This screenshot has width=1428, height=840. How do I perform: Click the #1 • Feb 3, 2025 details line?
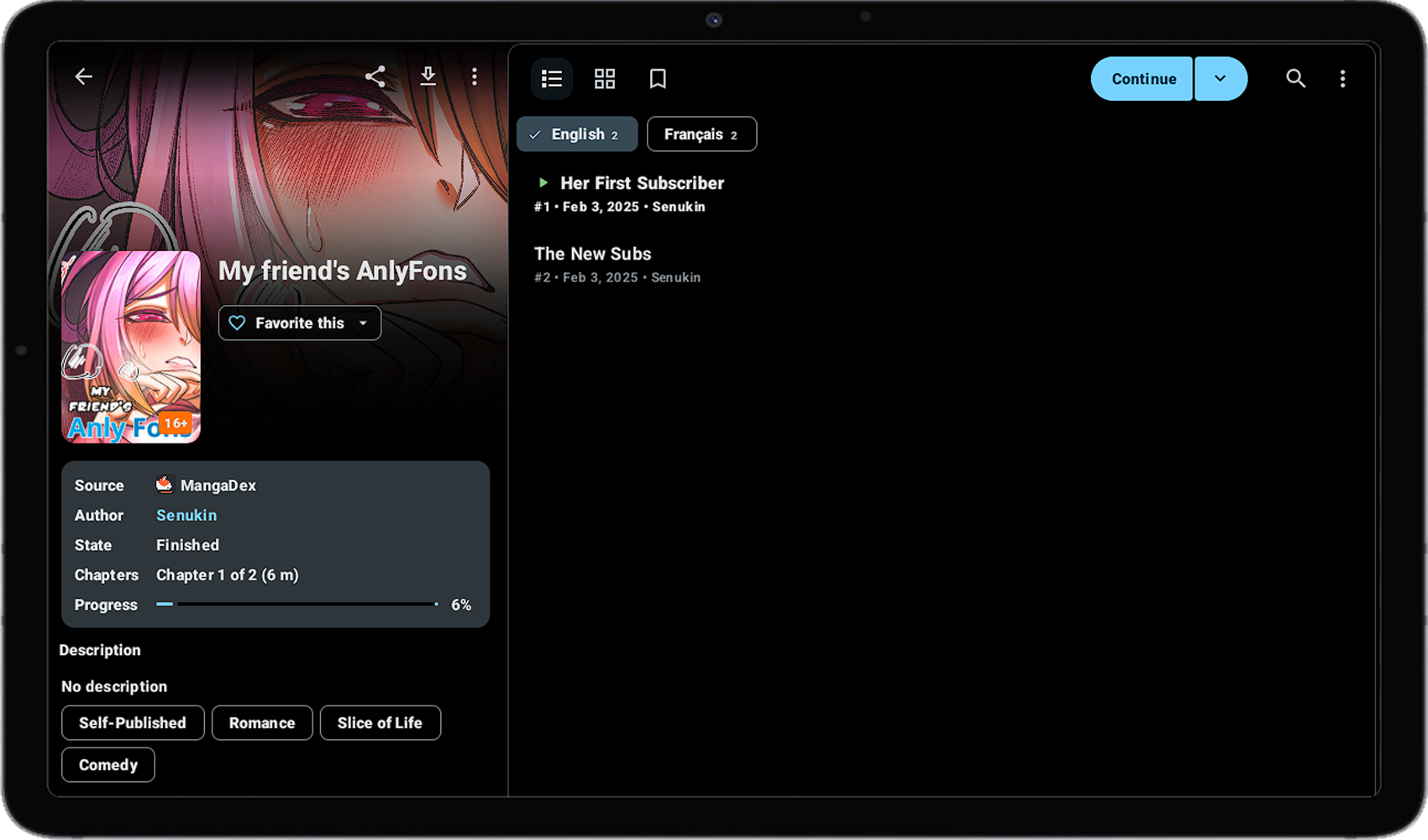point(620,207)
